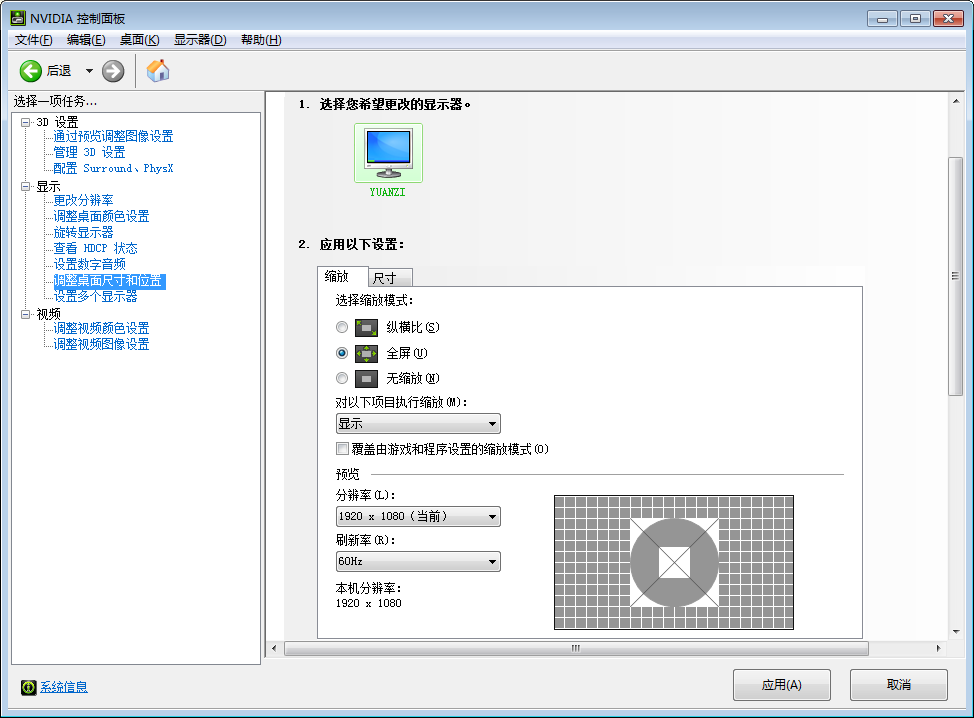Open the Back history dropdown arrow
This screenshot has width=974, height=718.
click(x=89, y=71)
